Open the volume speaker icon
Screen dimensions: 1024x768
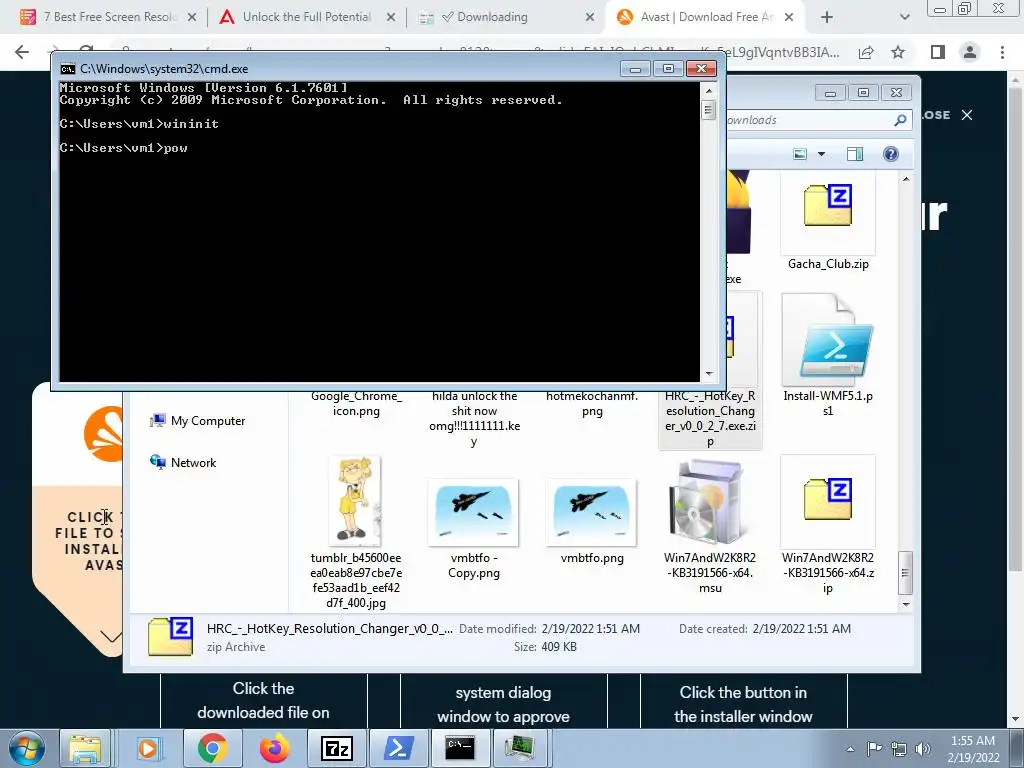click(x=923, y=749)
